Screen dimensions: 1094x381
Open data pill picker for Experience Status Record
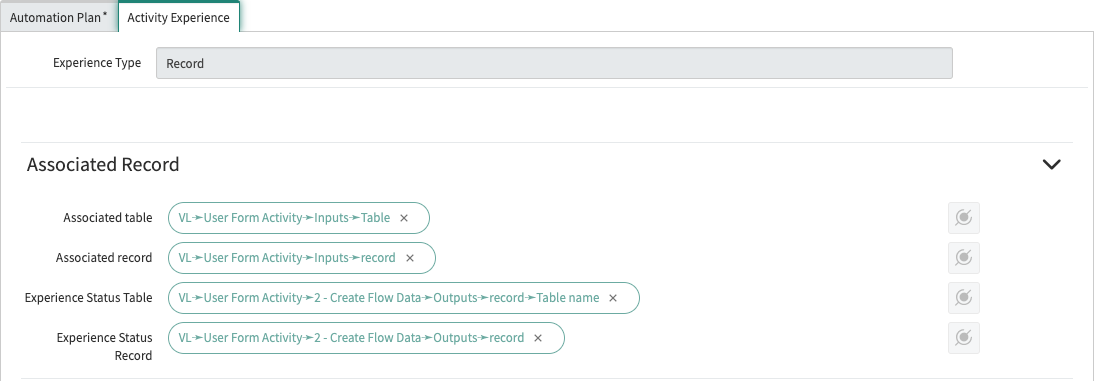tap(964, 338)
